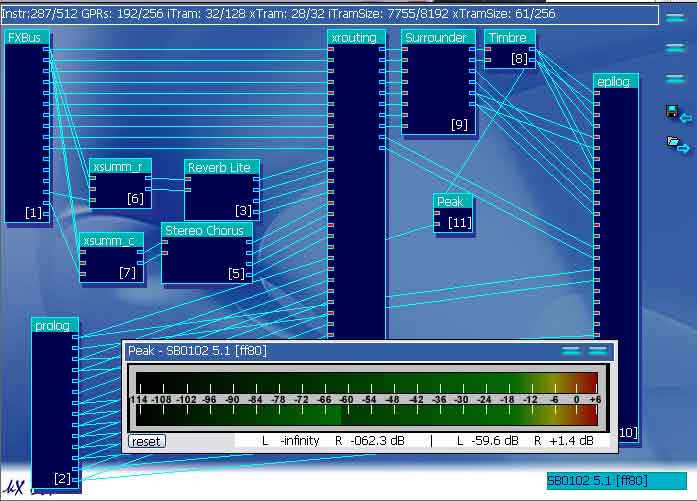
Task: Select the prolog plugin block
Action: pyautogui.click(x=55, y=403)
